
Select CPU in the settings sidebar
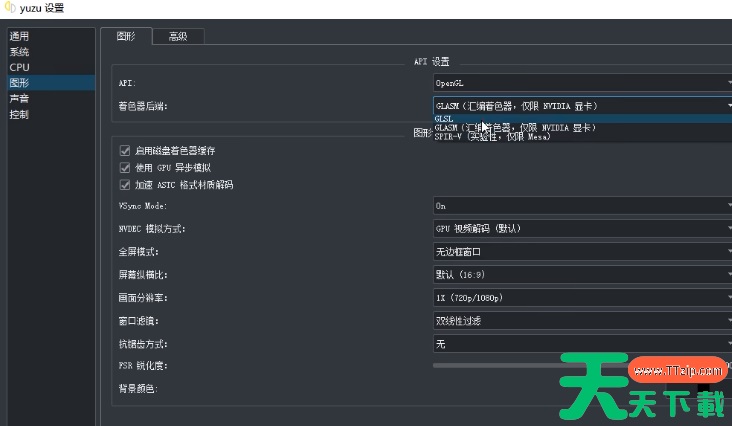[20, 67]
